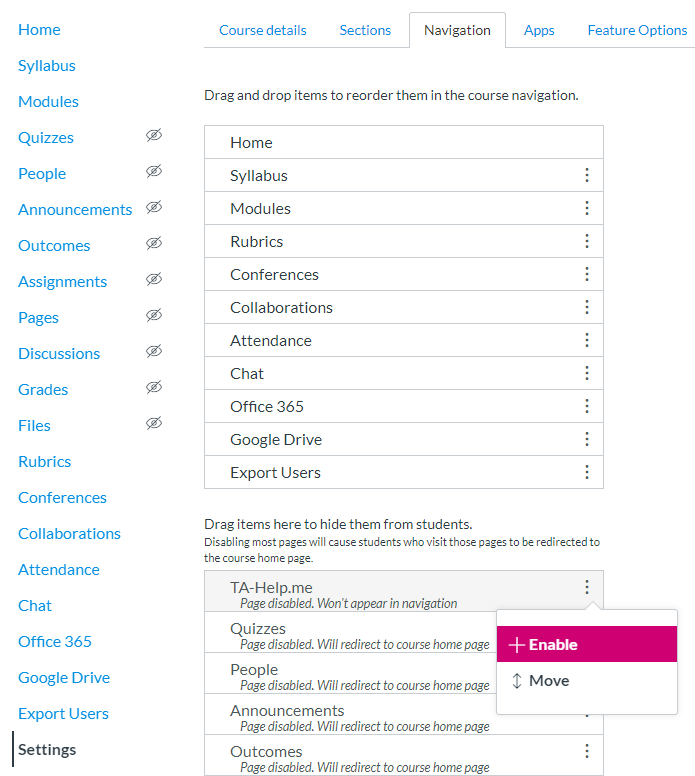Open the Feature Options tab

point(637,30)
